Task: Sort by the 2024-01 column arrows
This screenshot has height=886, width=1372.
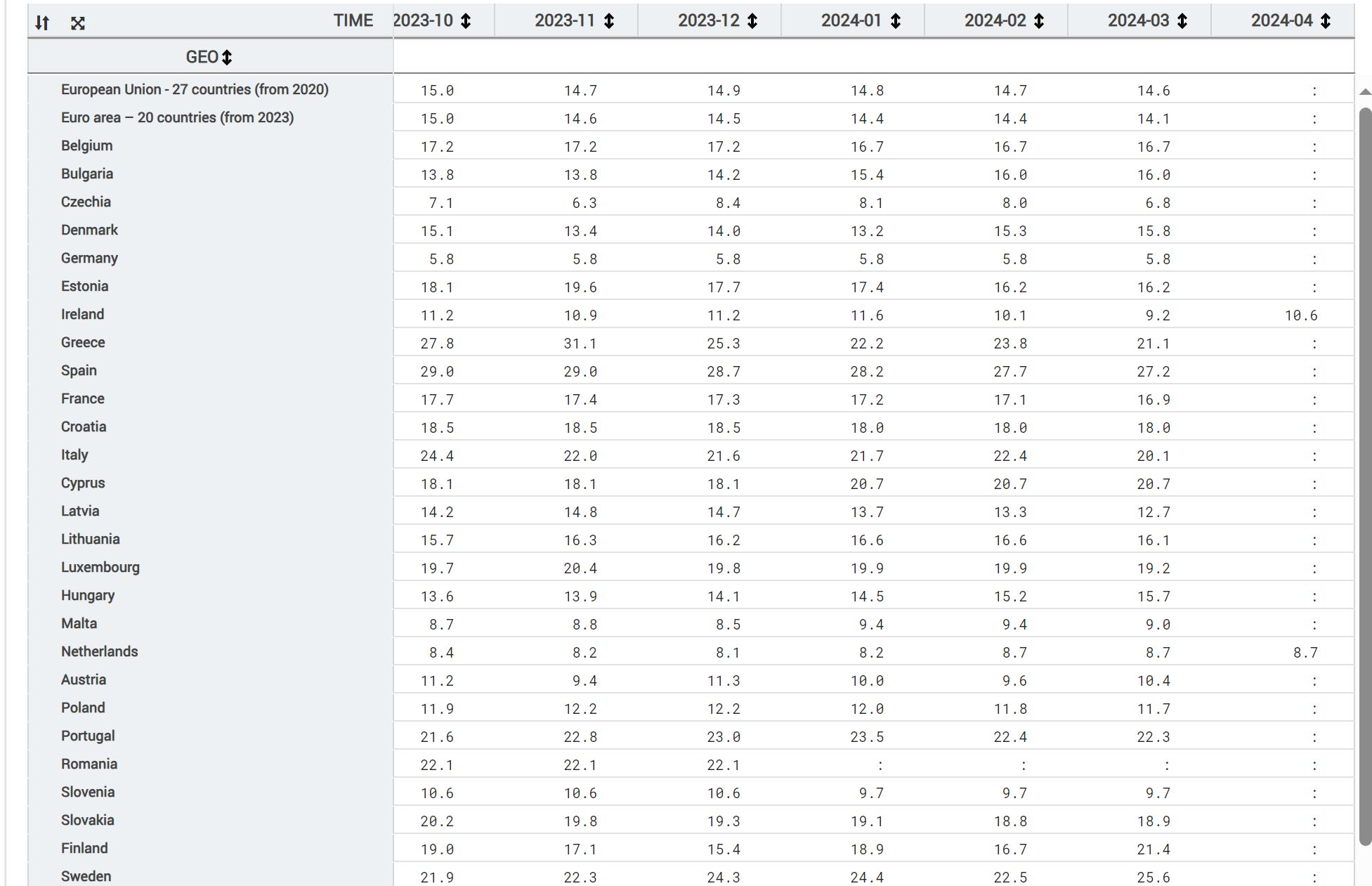Action: click(896, 21)
